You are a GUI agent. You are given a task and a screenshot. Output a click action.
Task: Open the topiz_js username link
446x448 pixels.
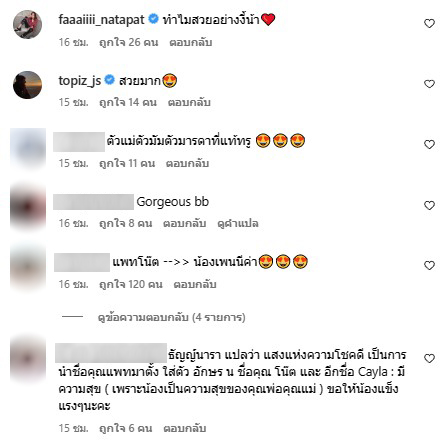(x=80, y=80)
